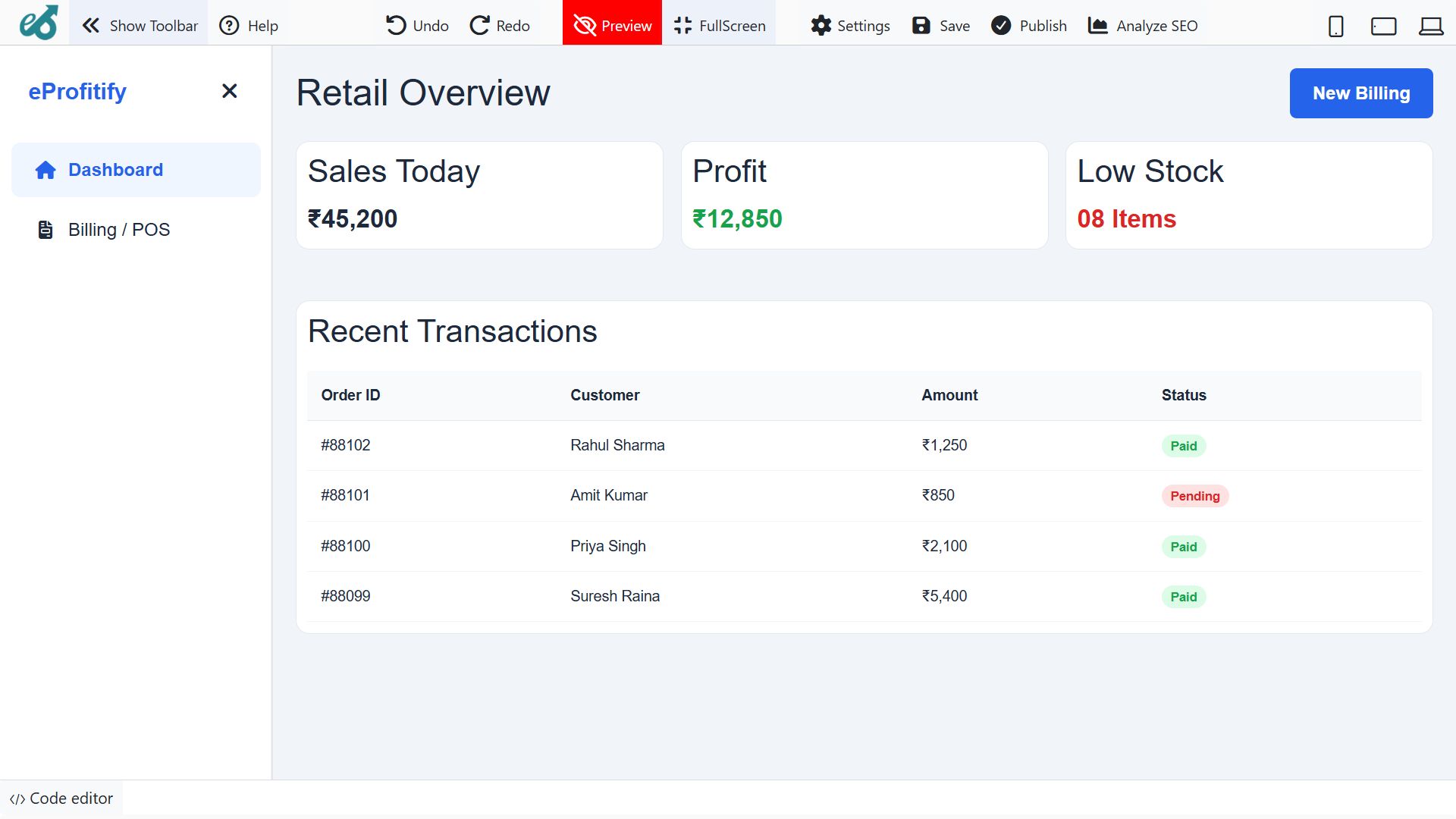This screenshot has height=819, width=1456.
Task: Open Billing / POS menu item
Action: pyautogui.click(x=119, y=230)
